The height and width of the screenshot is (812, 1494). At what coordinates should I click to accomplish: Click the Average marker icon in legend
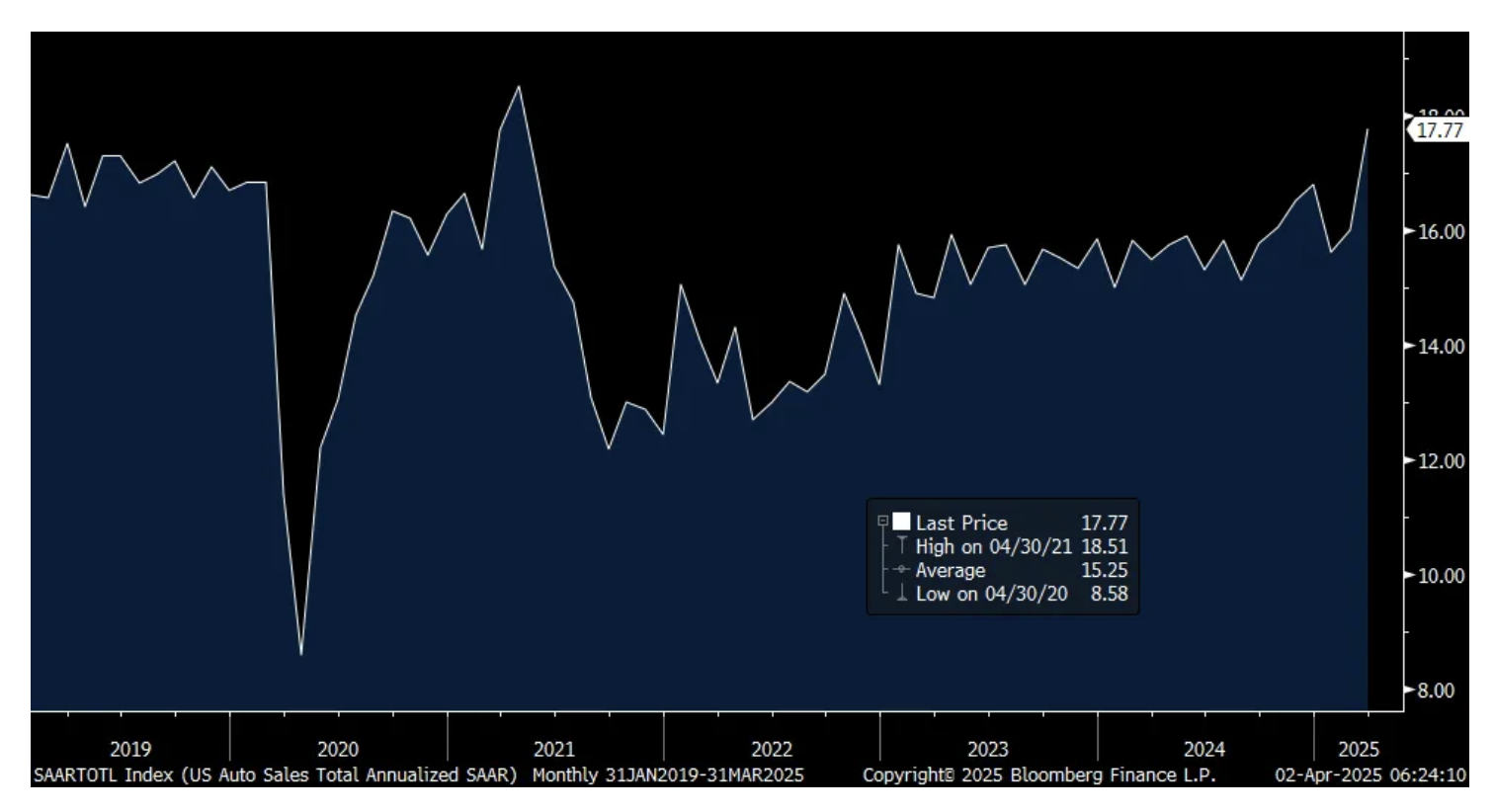[901, 570]
